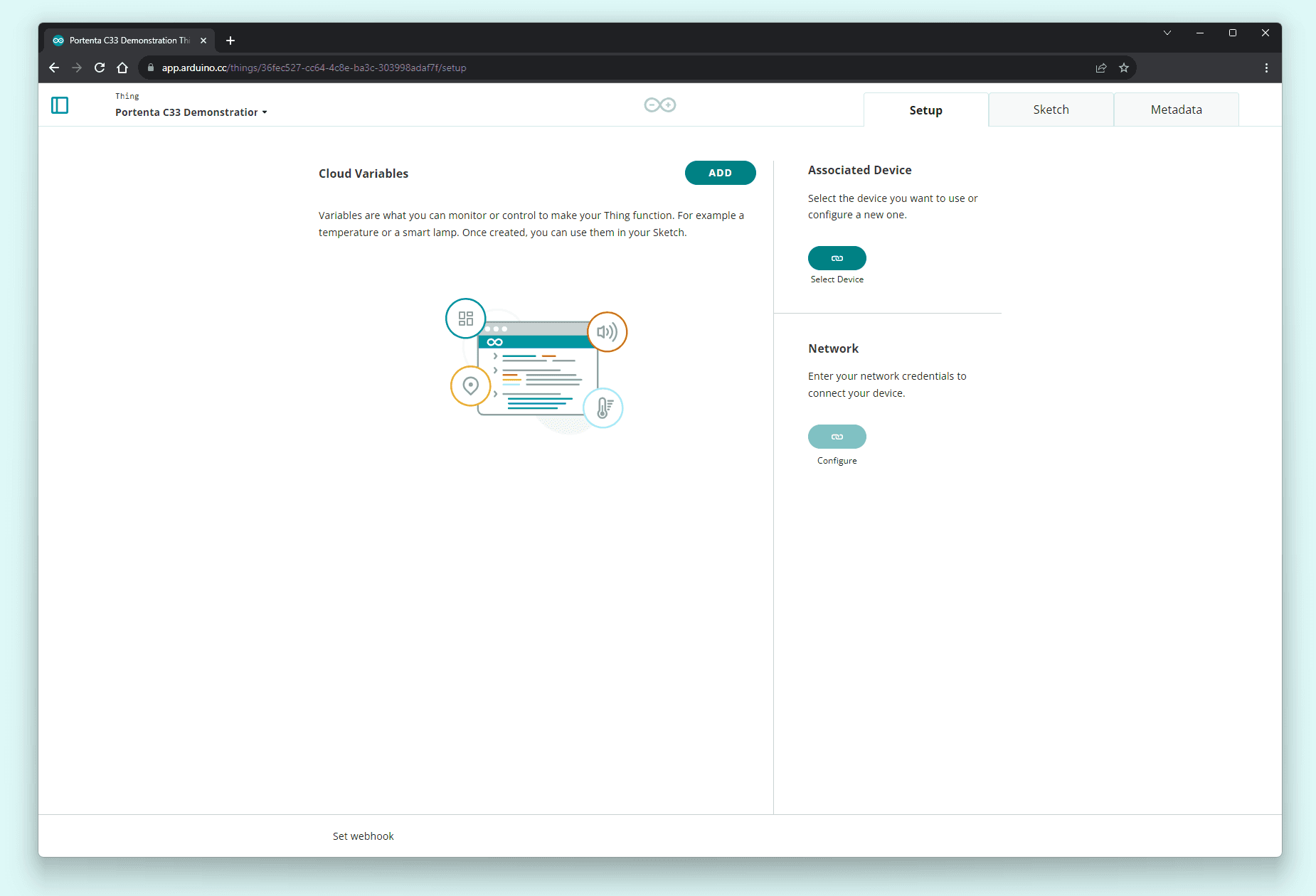Click inside the address bar
The height and width of the screenshot is (896, 1316).
pyautogui.click(x=498, y=68)
